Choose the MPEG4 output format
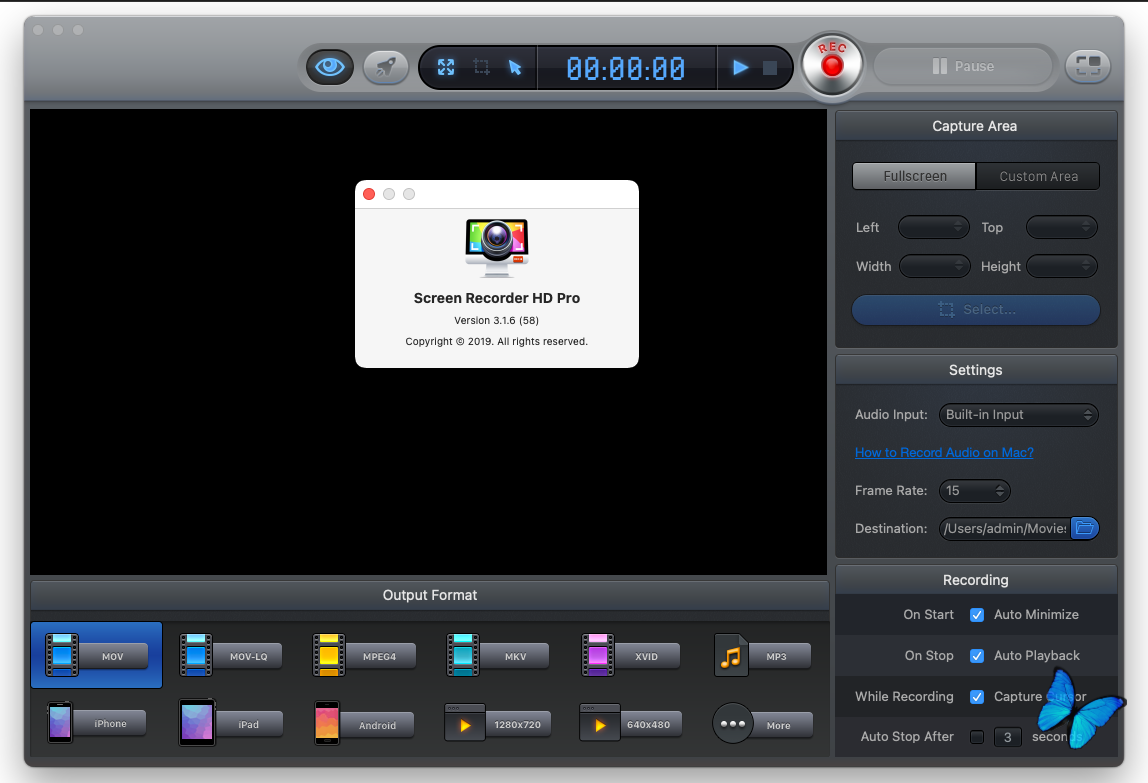This screenshot has width=1148, height=783. pyautogui.click(x=364, y=655)
